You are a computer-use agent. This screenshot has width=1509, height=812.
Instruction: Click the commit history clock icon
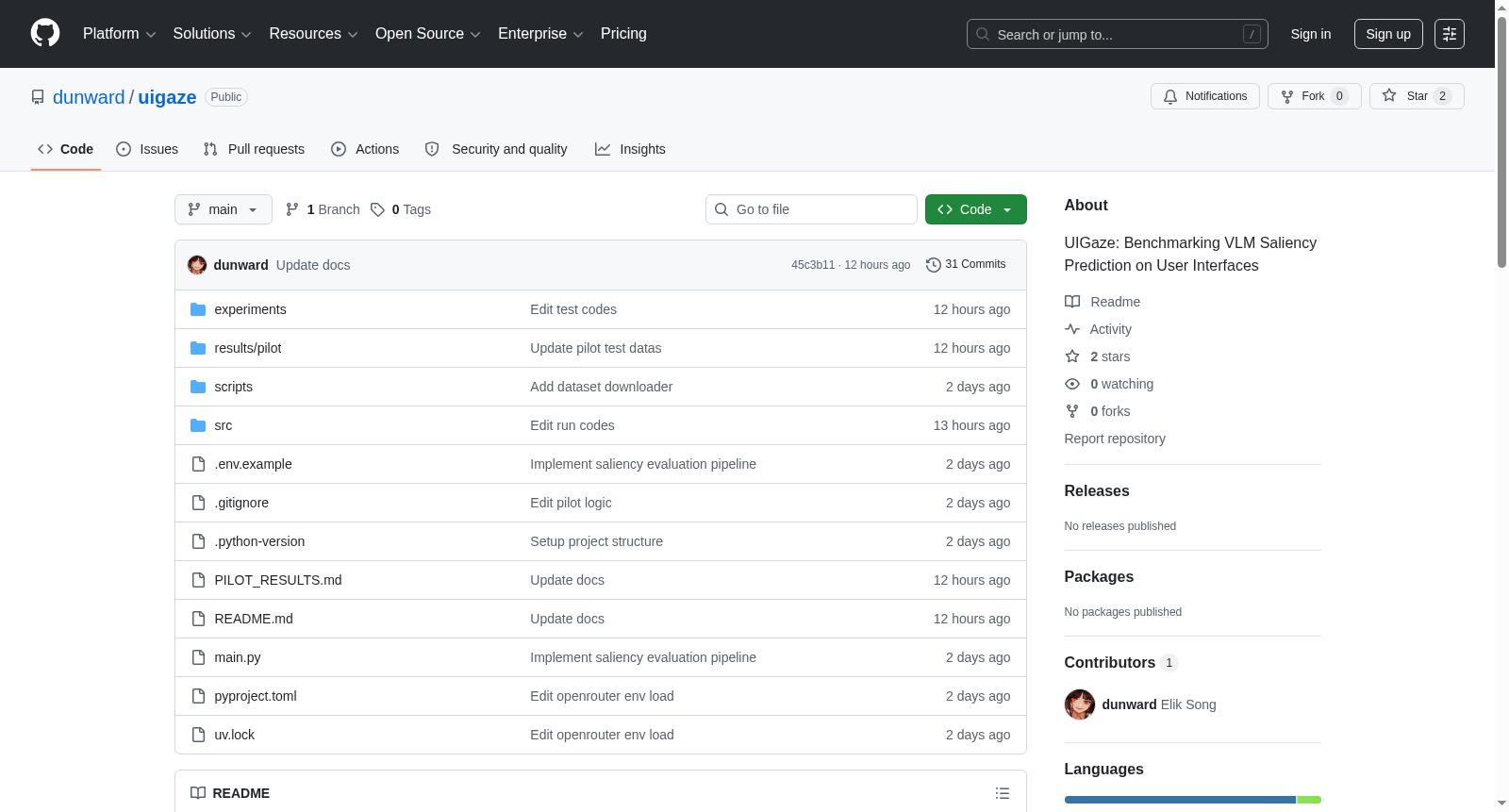click(934, 265)
